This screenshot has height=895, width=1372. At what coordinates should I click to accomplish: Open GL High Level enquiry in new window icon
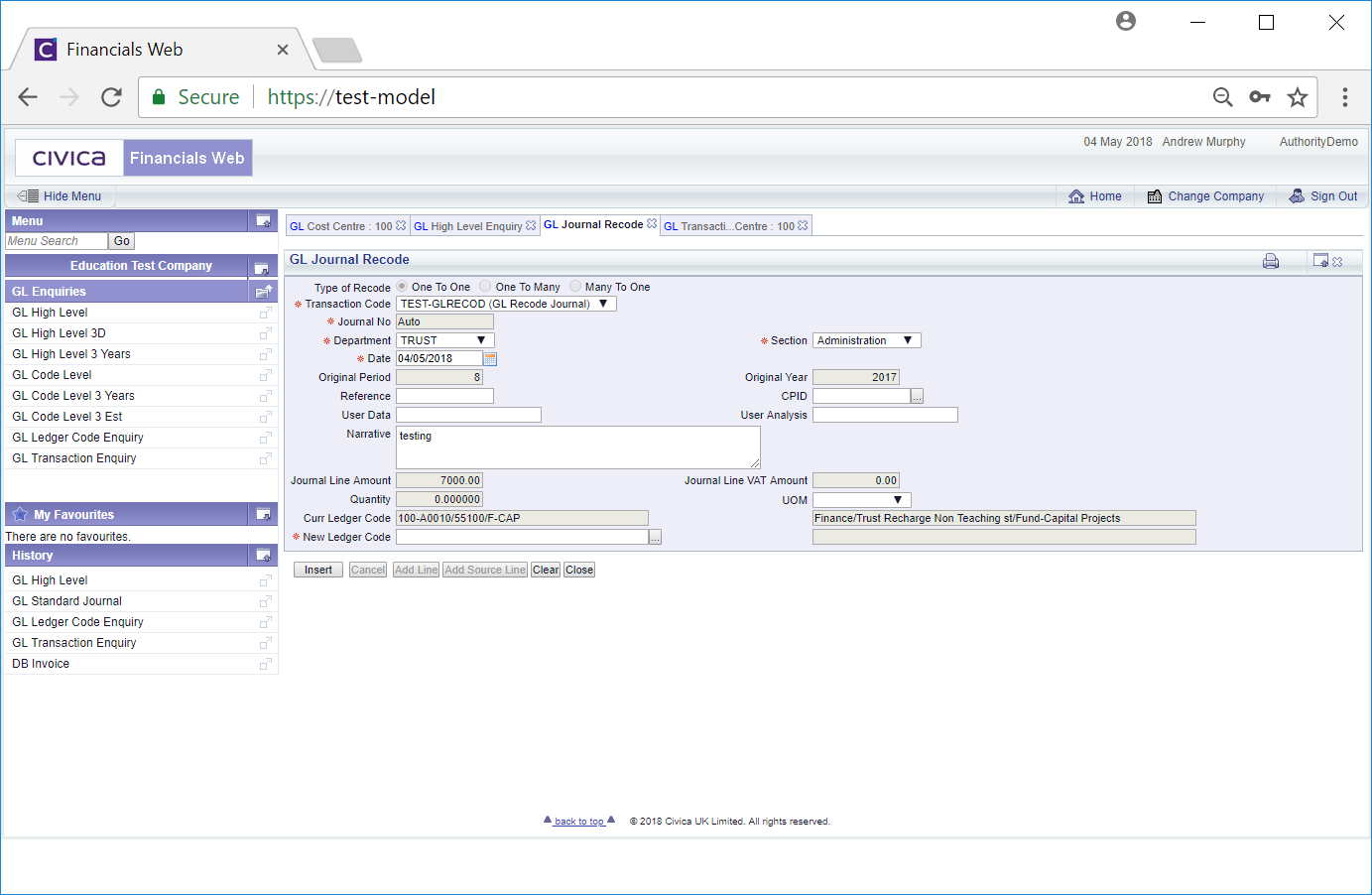pos(265,313)
